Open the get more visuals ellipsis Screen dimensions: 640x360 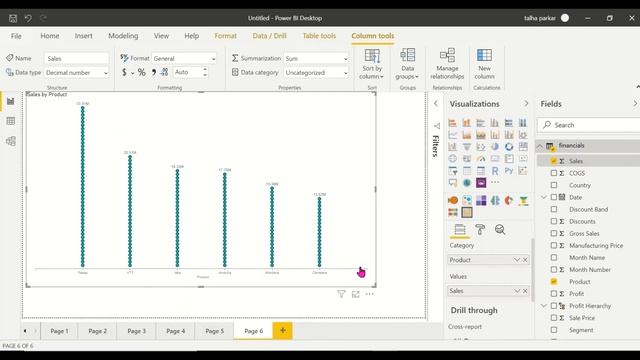click(x=495, y=182)
